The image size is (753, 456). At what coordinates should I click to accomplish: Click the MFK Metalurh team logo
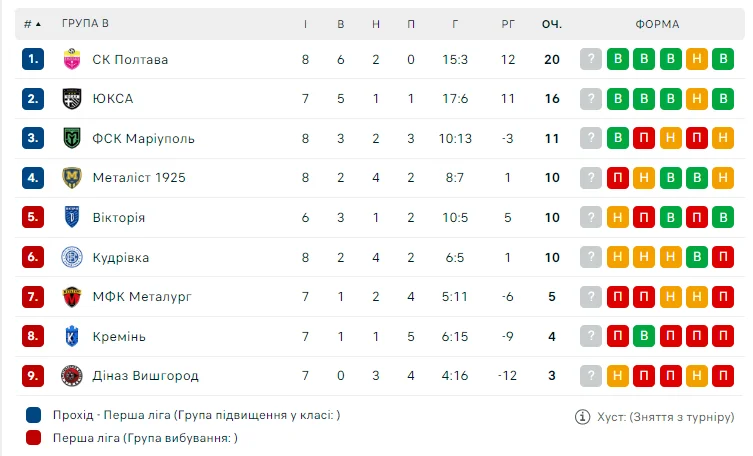coord(71,296)
